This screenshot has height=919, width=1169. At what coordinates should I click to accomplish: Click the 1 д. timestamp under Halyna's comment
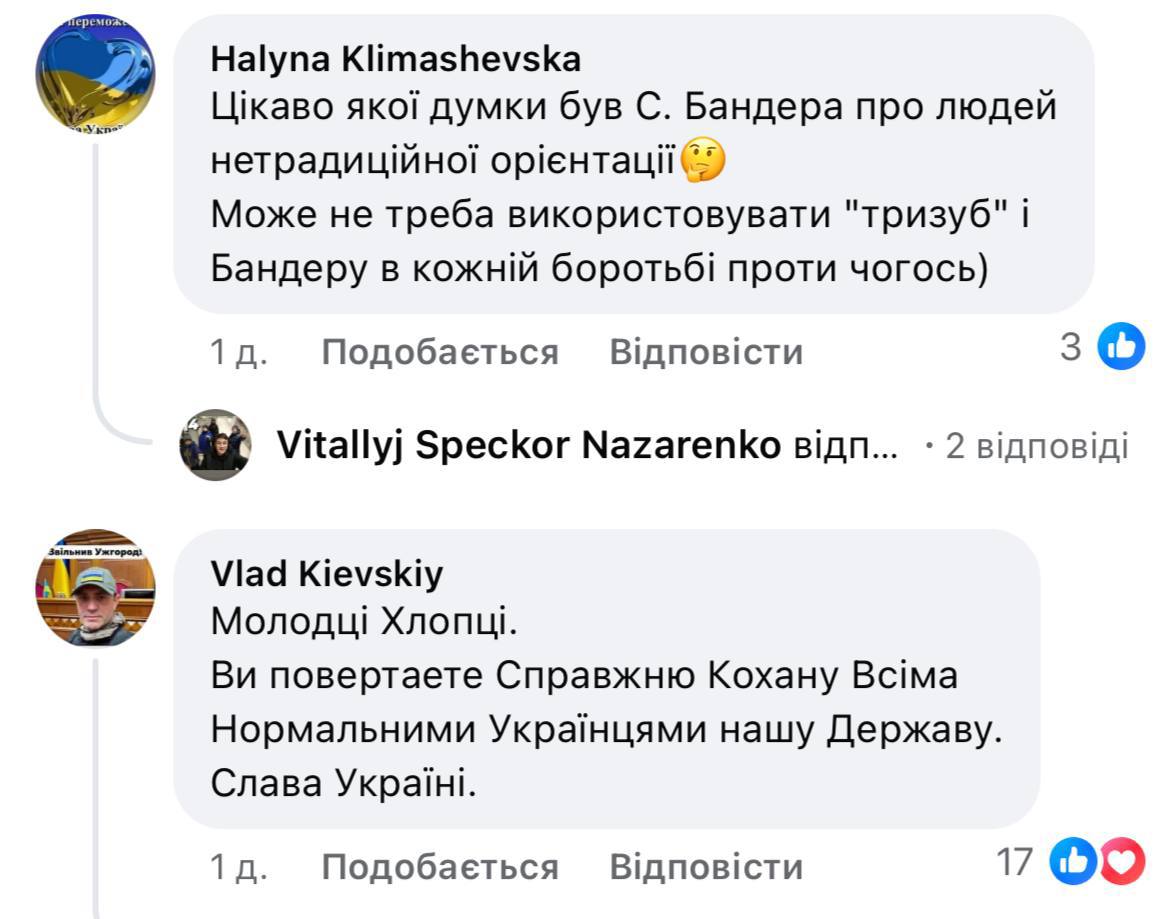tap(239, 352)
